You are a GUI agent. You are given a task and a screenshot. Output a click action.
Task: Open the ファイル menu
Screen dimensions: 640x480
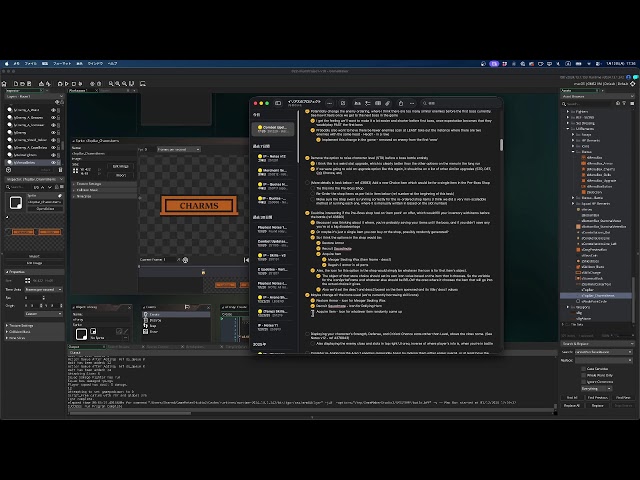click(31, 64)
